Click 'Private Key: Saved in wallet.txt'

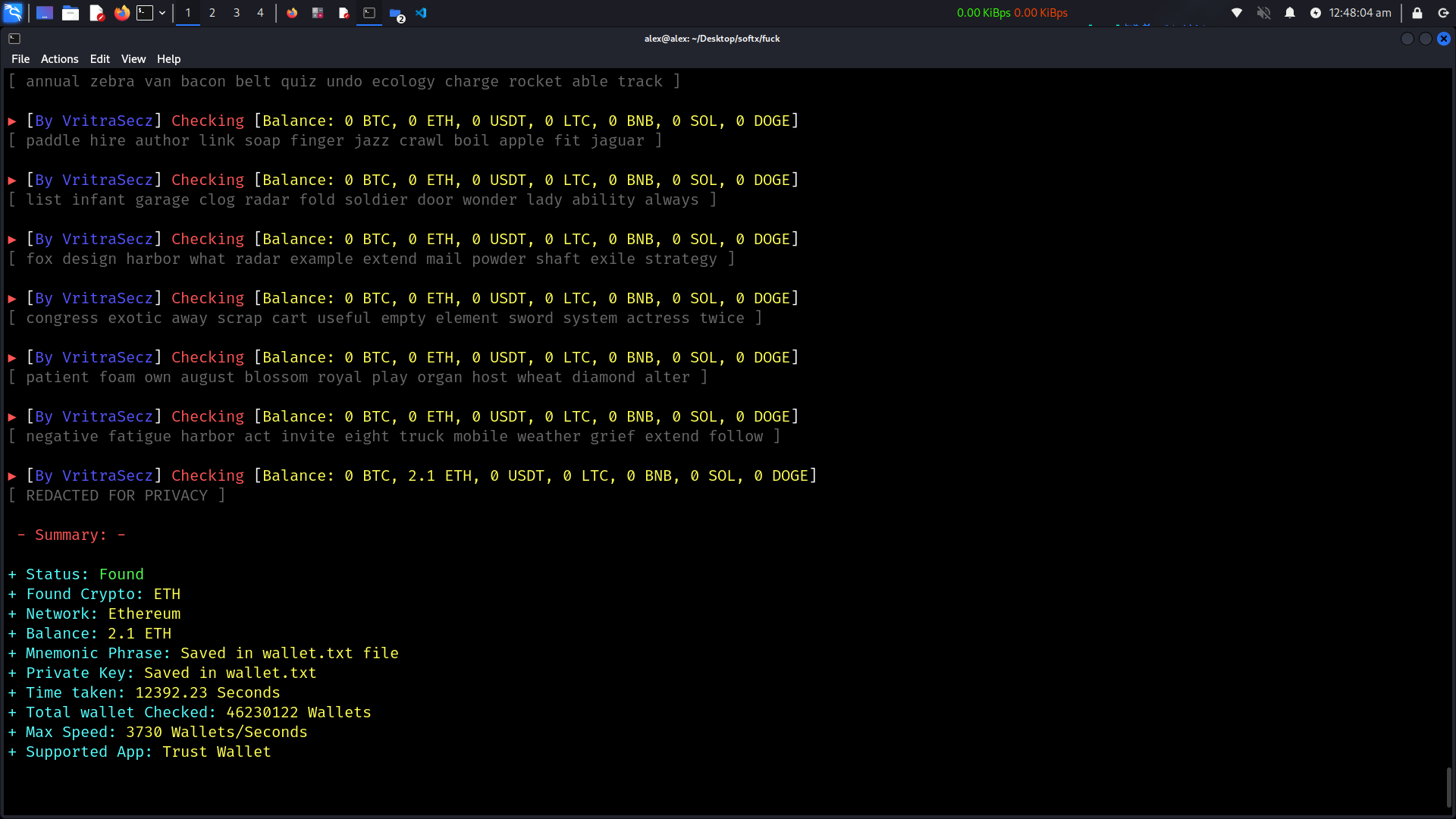tap(162, 673)
